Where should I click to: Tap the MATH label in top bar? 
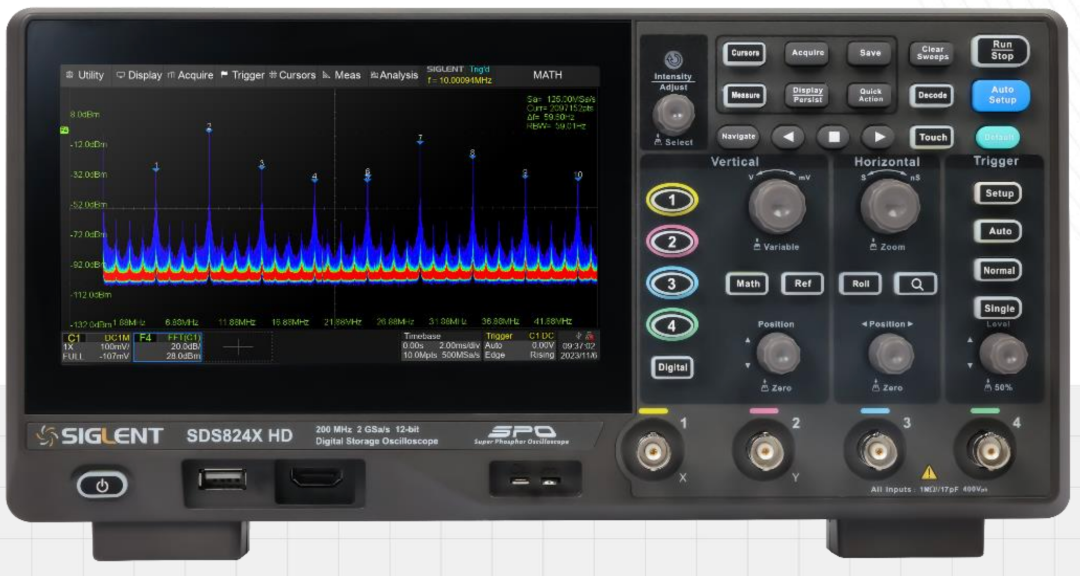[548, 74]
